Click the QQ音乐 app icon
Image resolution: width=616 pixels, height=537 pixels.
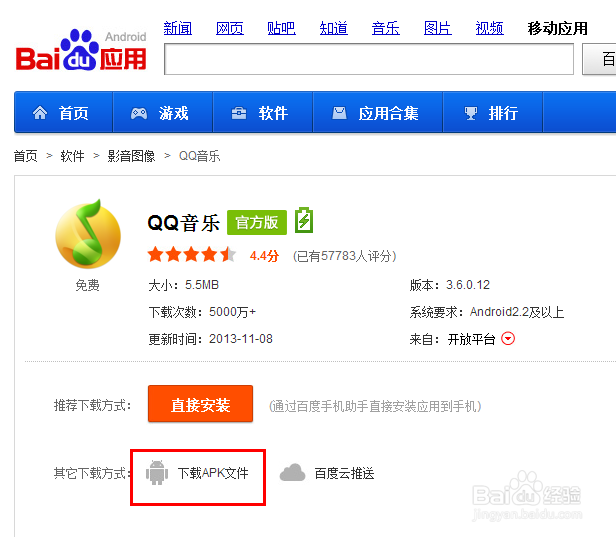click(88, 234)
